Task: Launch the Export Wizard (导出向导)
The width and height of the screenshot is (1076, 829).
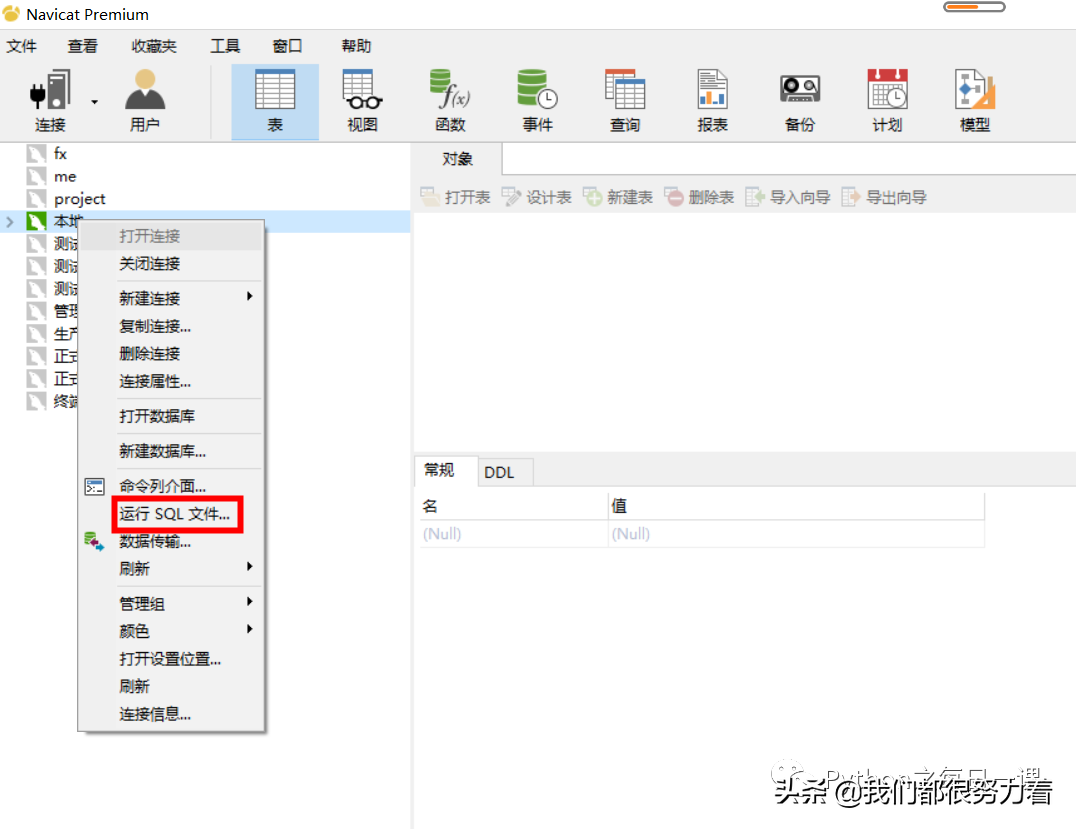Action: [x=884, y=198]
